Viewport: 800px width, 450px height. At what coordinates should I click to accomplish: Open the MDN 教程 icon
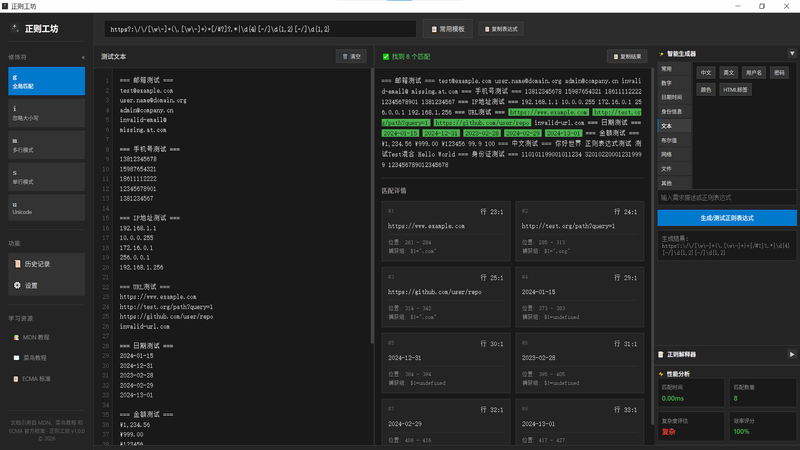[x=16, y=337]
